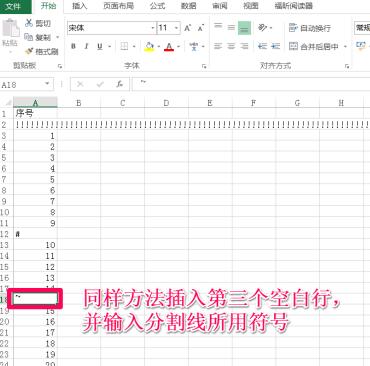
Task: Click the cell with value 19
Action: (35, 354)
